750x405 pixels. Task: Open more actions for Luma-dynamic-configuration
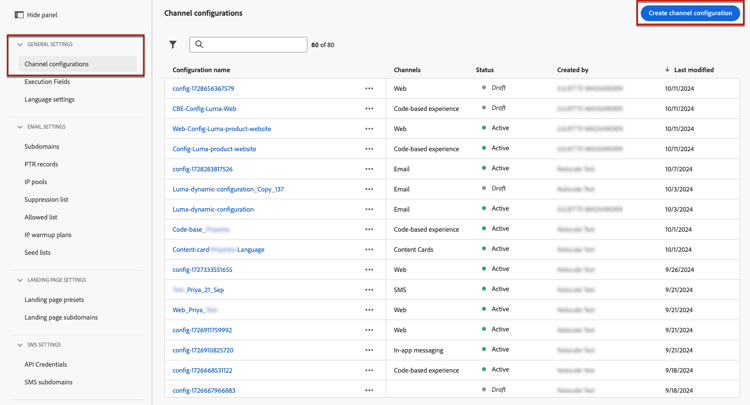coord(369,209)
